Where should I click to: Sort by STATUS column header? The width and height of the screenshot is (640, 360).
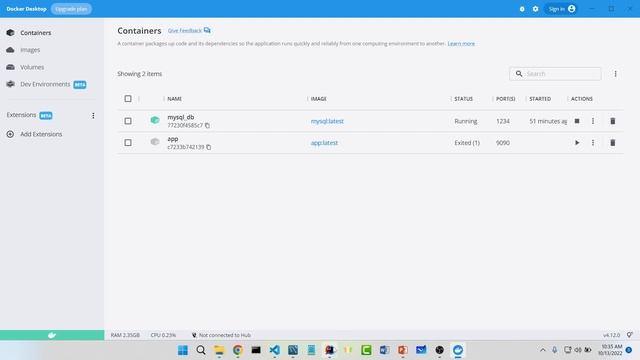pyautogui.click(x=463, y=99)
